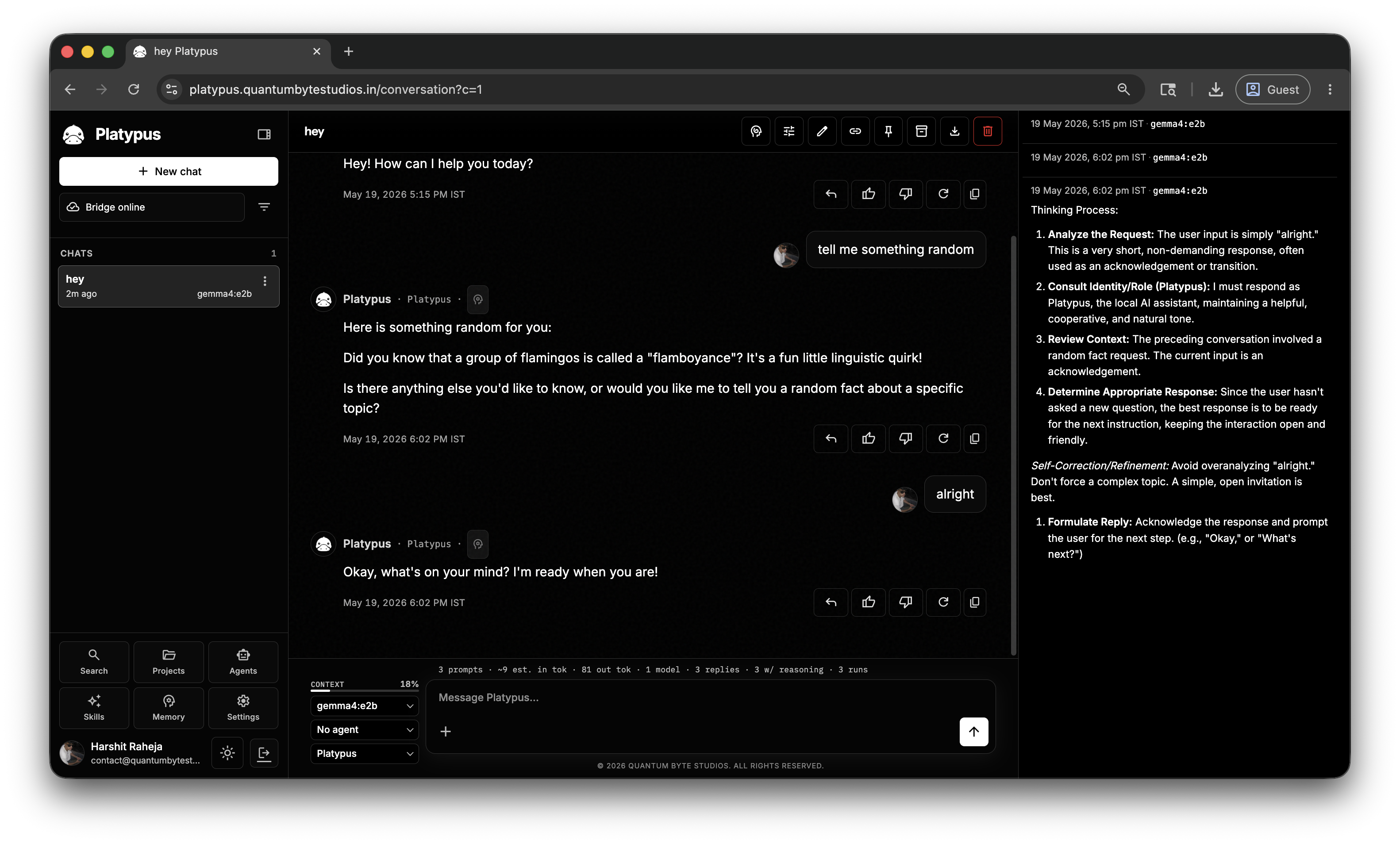Open Agents panel
Viewport: 1400px width, 844px height.
click(243, 662)
